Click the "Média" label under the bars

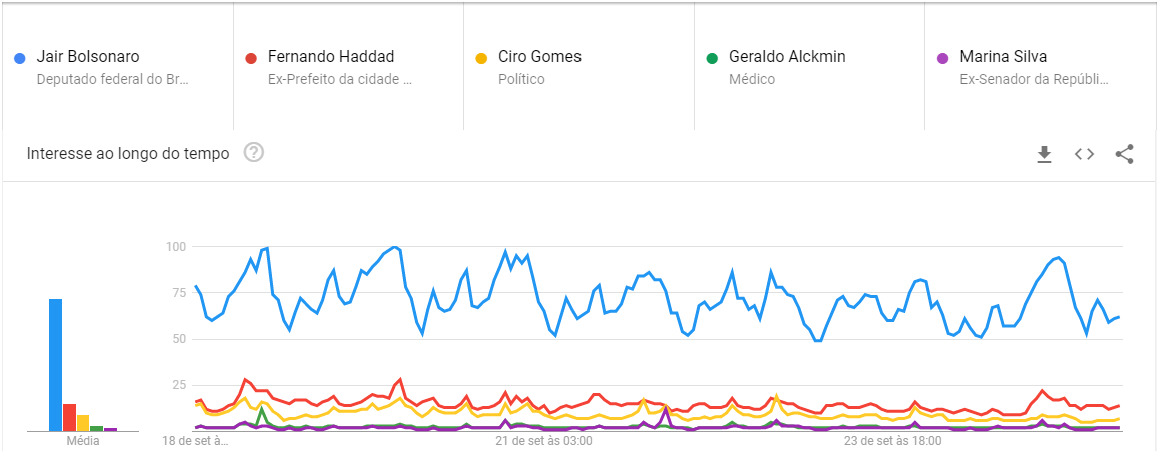[x=82, y=440]
